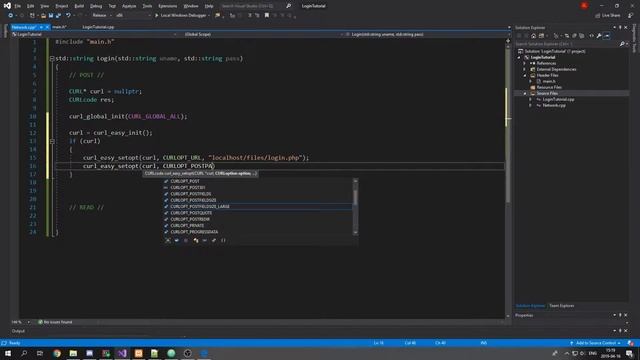Switch to the Team Explorer tab
Screen dimensions: 640x360
561,306
